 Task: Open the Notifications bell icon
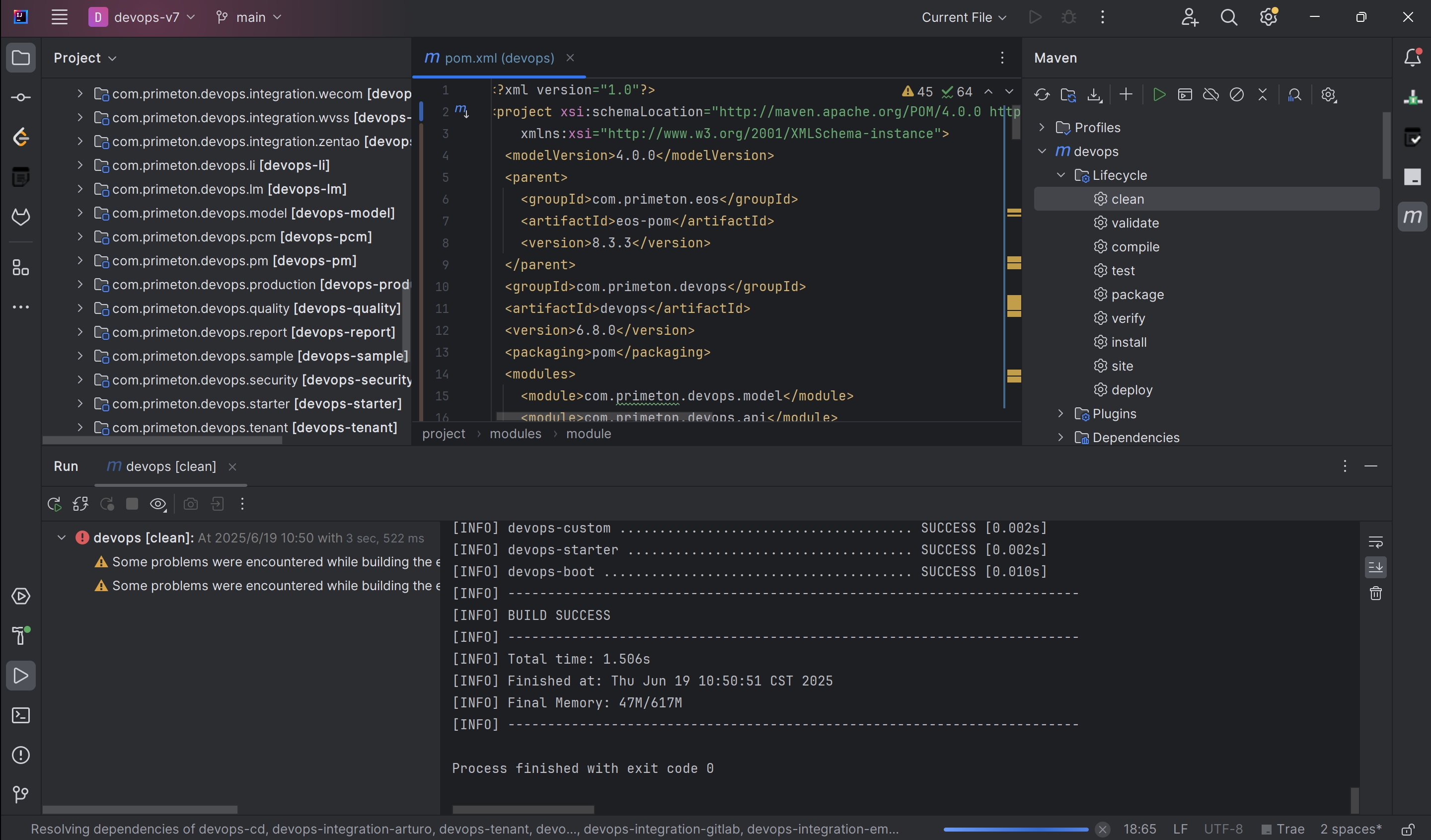[x=1412, y=57]
